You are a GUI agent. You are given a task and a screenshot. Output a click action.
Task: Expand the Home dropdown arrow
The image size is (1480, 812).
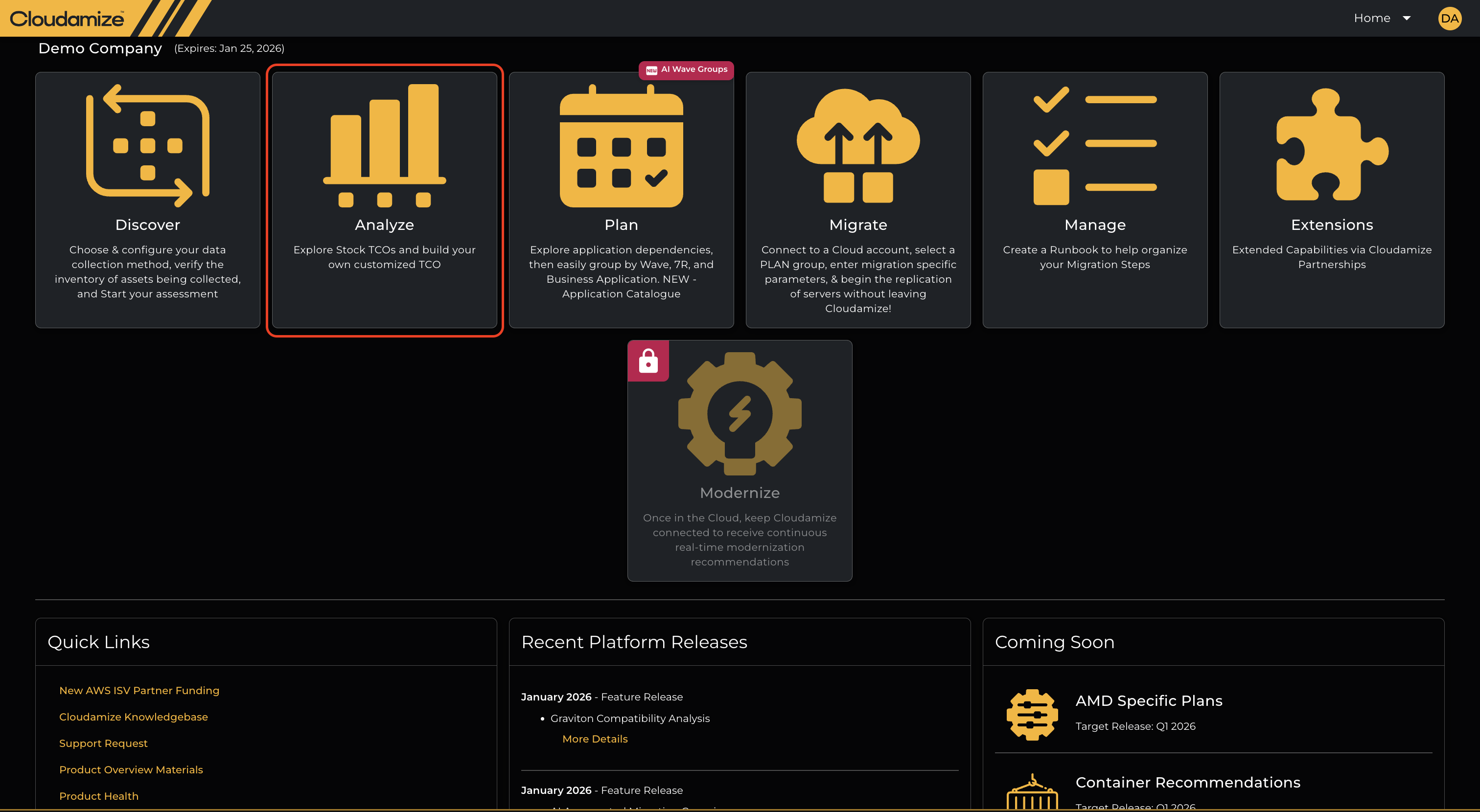point(1407,19)
